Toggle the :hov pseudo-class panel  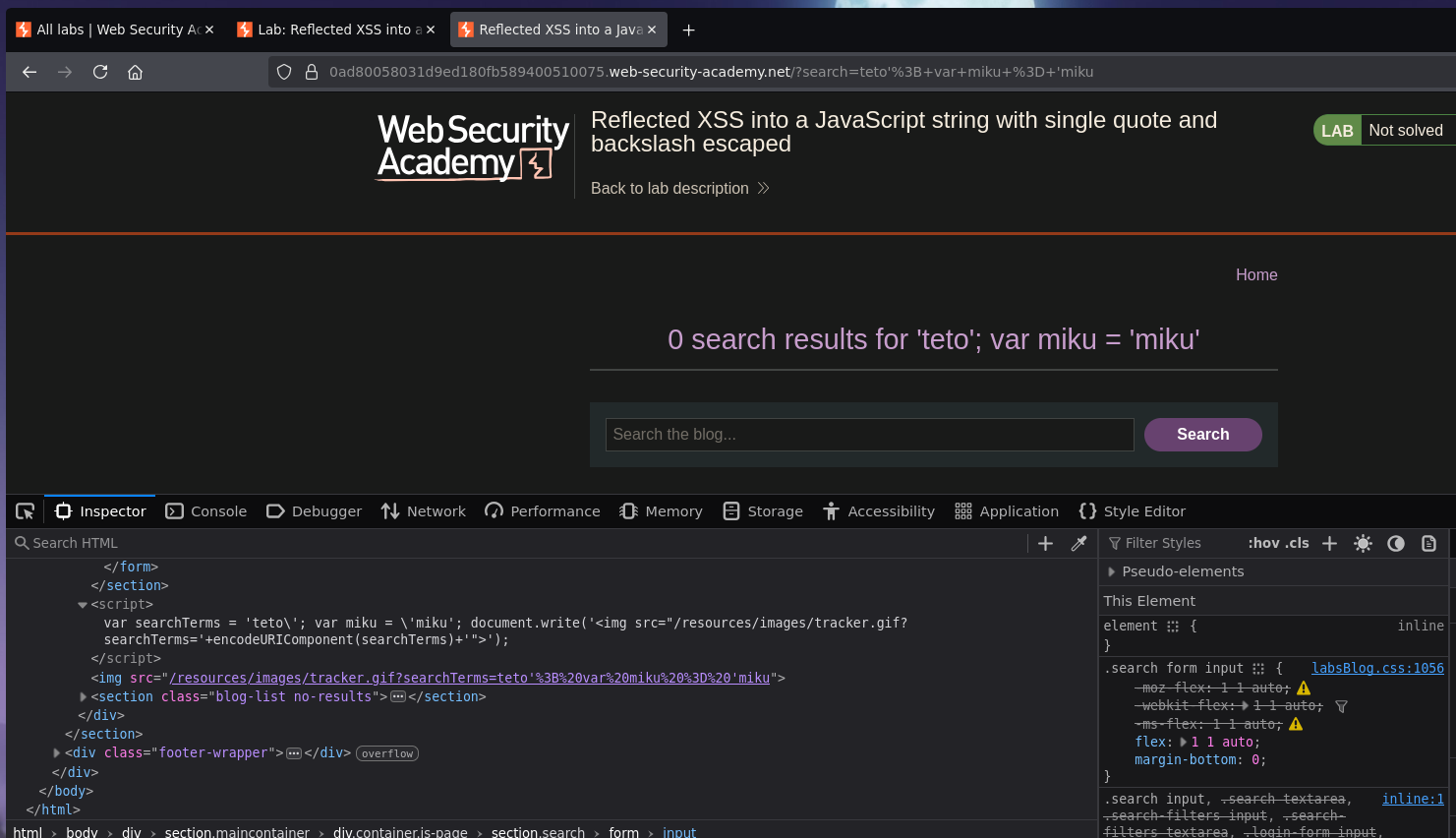coord(1264,543)
